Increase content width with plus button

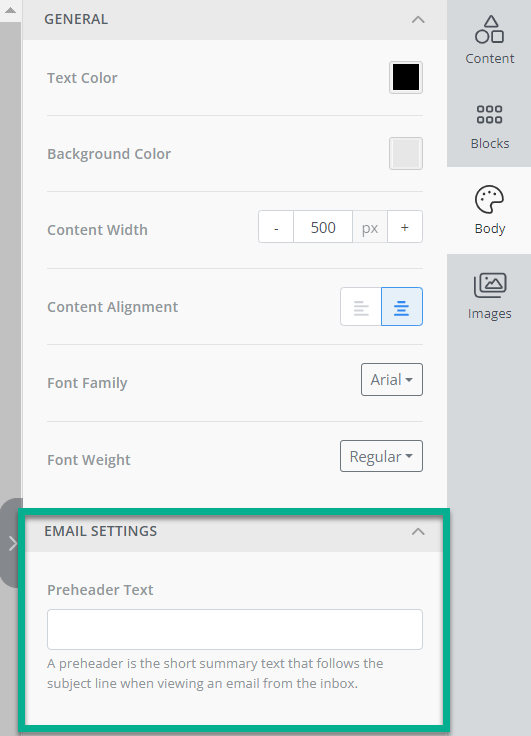tap(405, 227)
